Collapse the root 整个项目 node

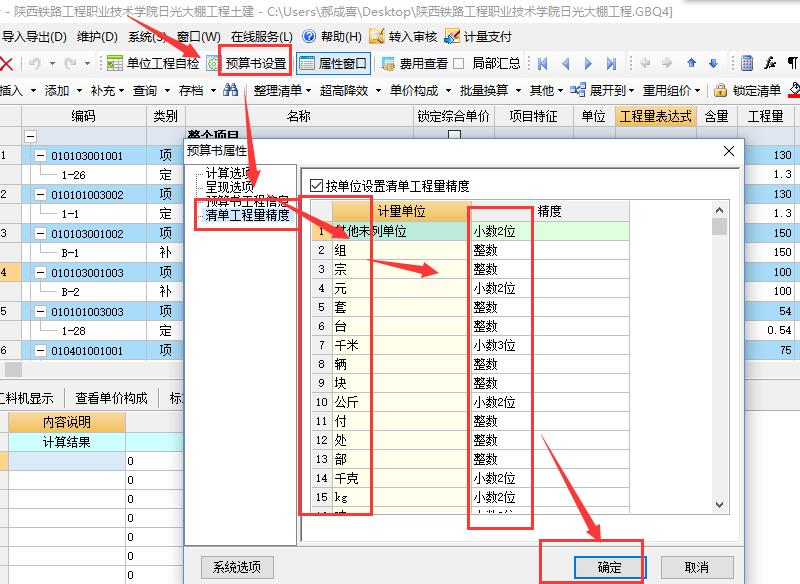tap(30, 136)
